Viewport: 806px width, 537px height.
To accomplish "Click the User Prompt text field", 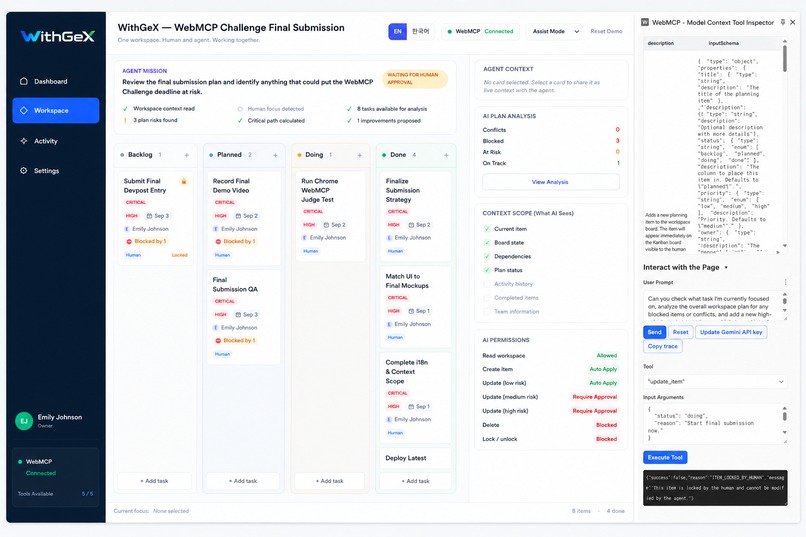I will pos(711,306).
